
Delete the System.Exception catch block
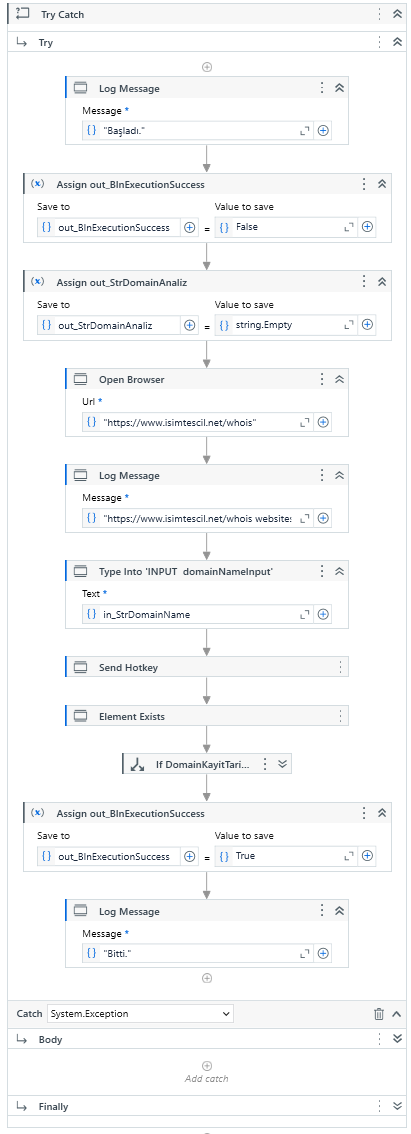click(x=378, y=1014)
